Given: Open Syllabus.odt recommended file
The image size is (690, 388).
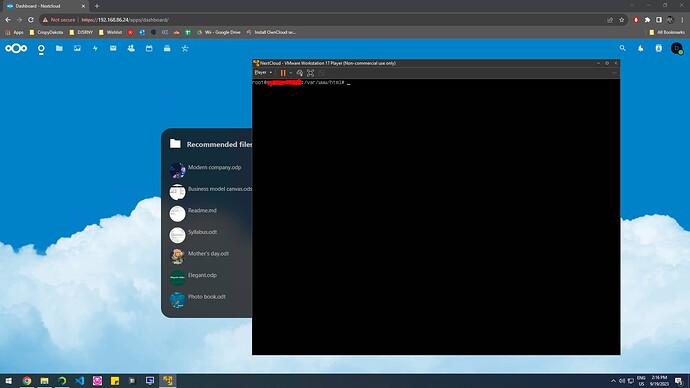Looking at the screenshot, I should [x=202, y=232].
